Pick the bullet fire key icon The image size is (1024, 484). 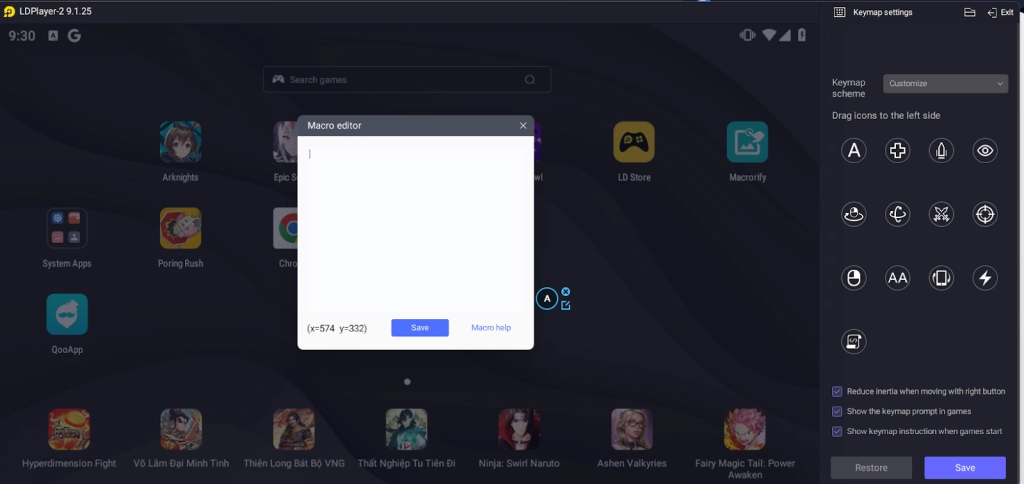[941, 151]
